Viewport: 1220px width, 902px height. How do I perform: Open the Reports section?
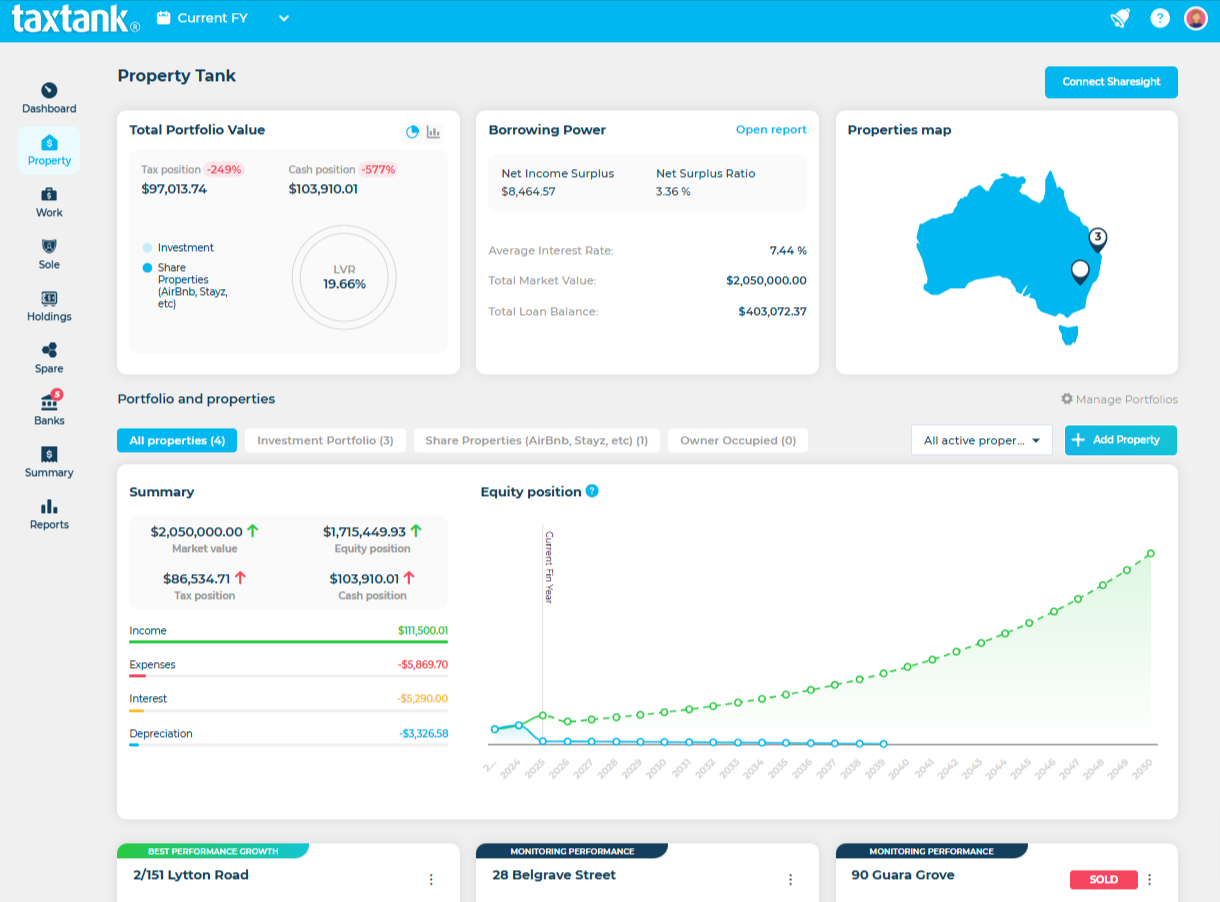[x=48, y=512]
